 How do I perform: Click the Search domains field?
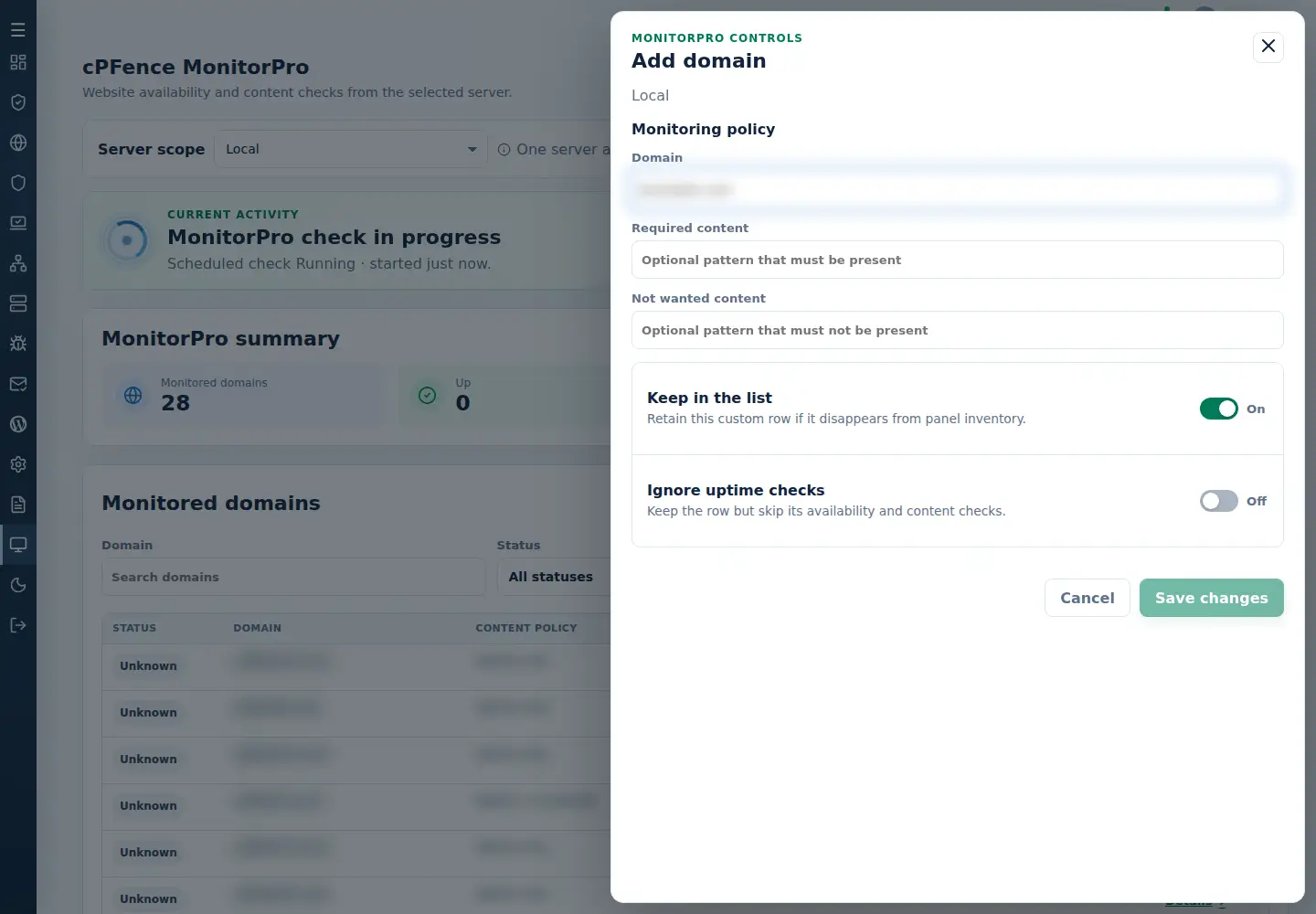pos(293,577)
